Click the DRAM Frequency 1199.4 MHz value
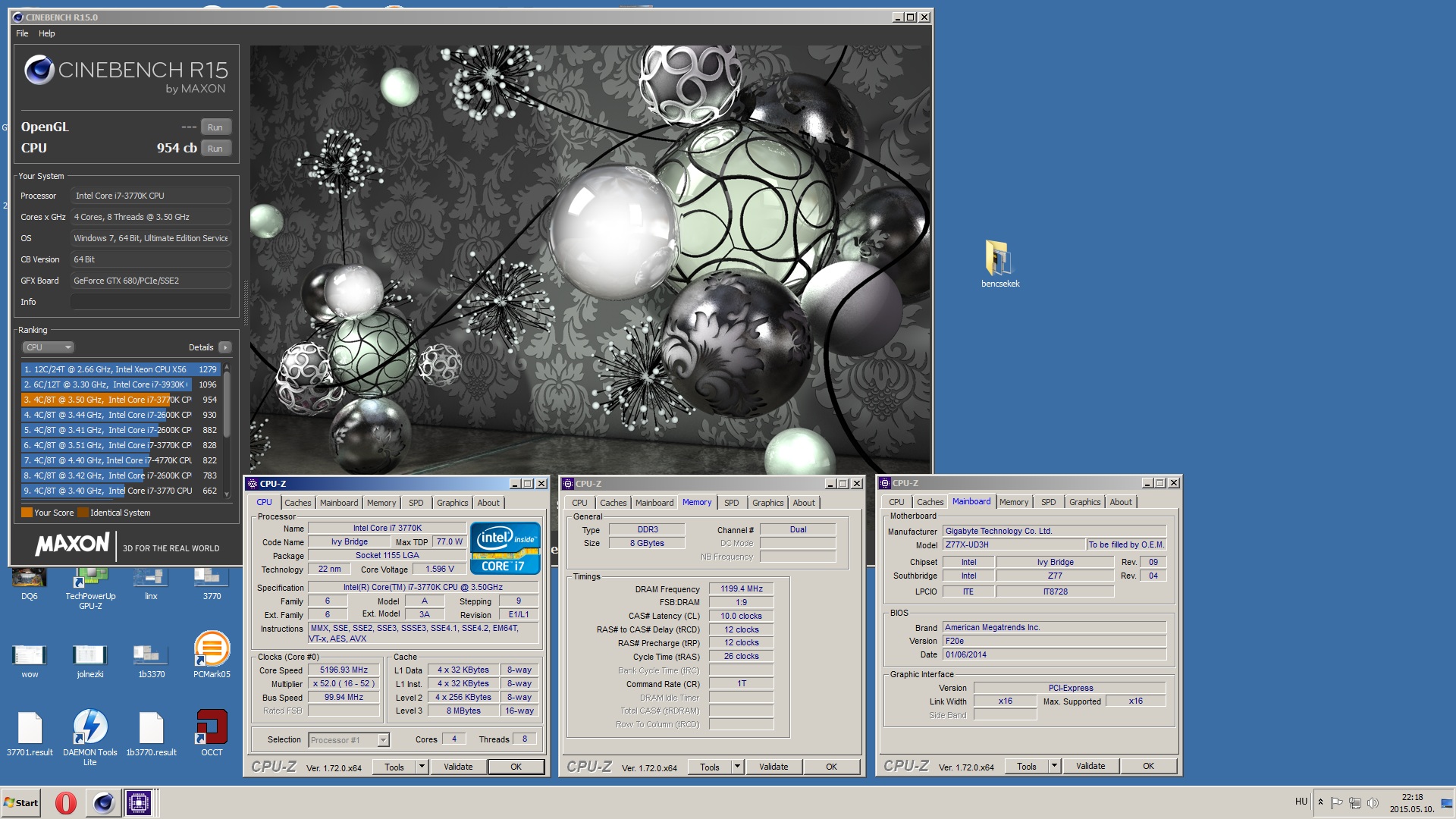Image resolution: width=1456 pixels, height=819 pixels. tap(741, 589)
